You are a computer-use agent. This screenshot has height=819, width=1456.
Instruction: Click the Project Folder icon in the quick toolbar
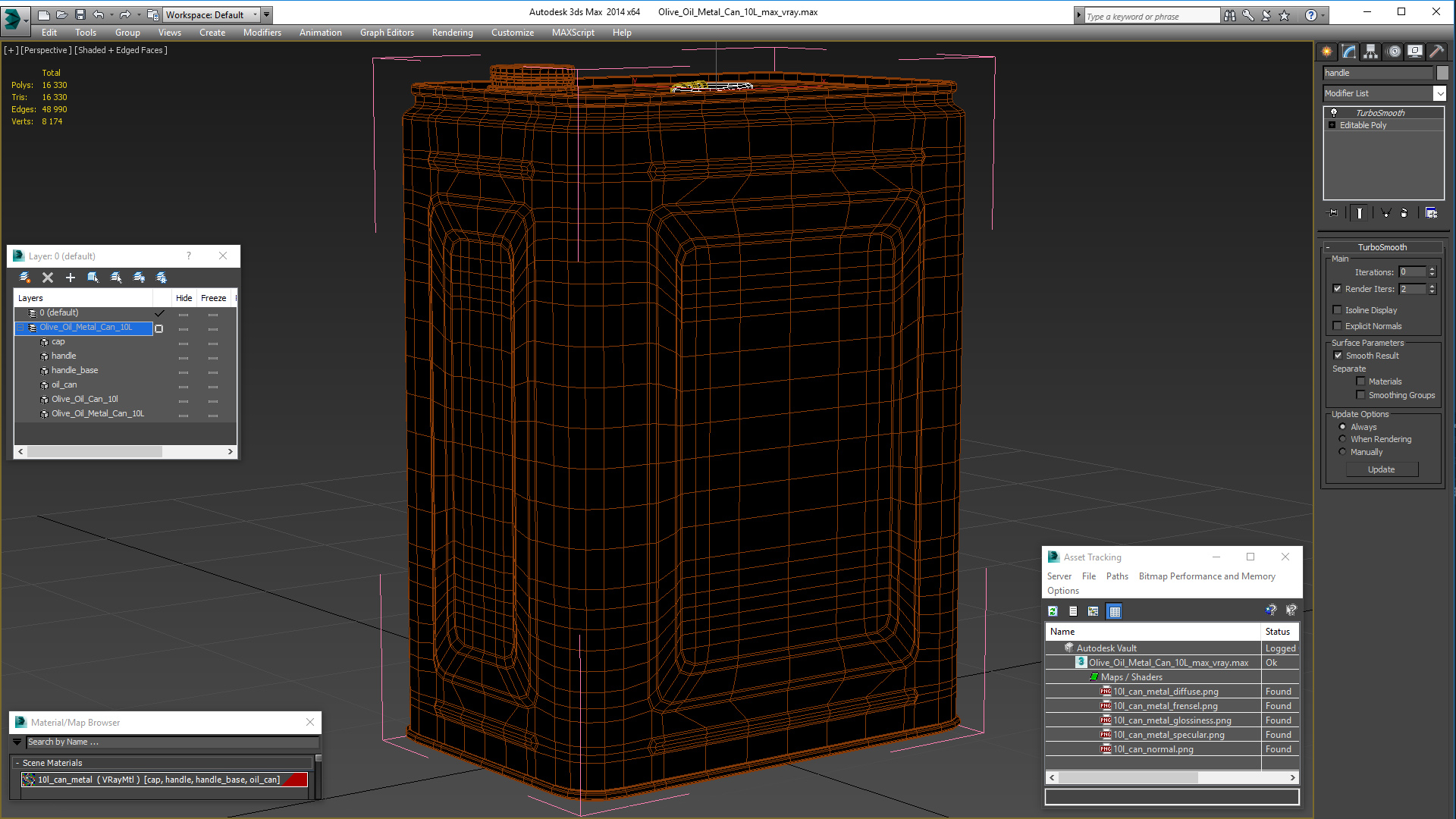[x=152, y=14]
